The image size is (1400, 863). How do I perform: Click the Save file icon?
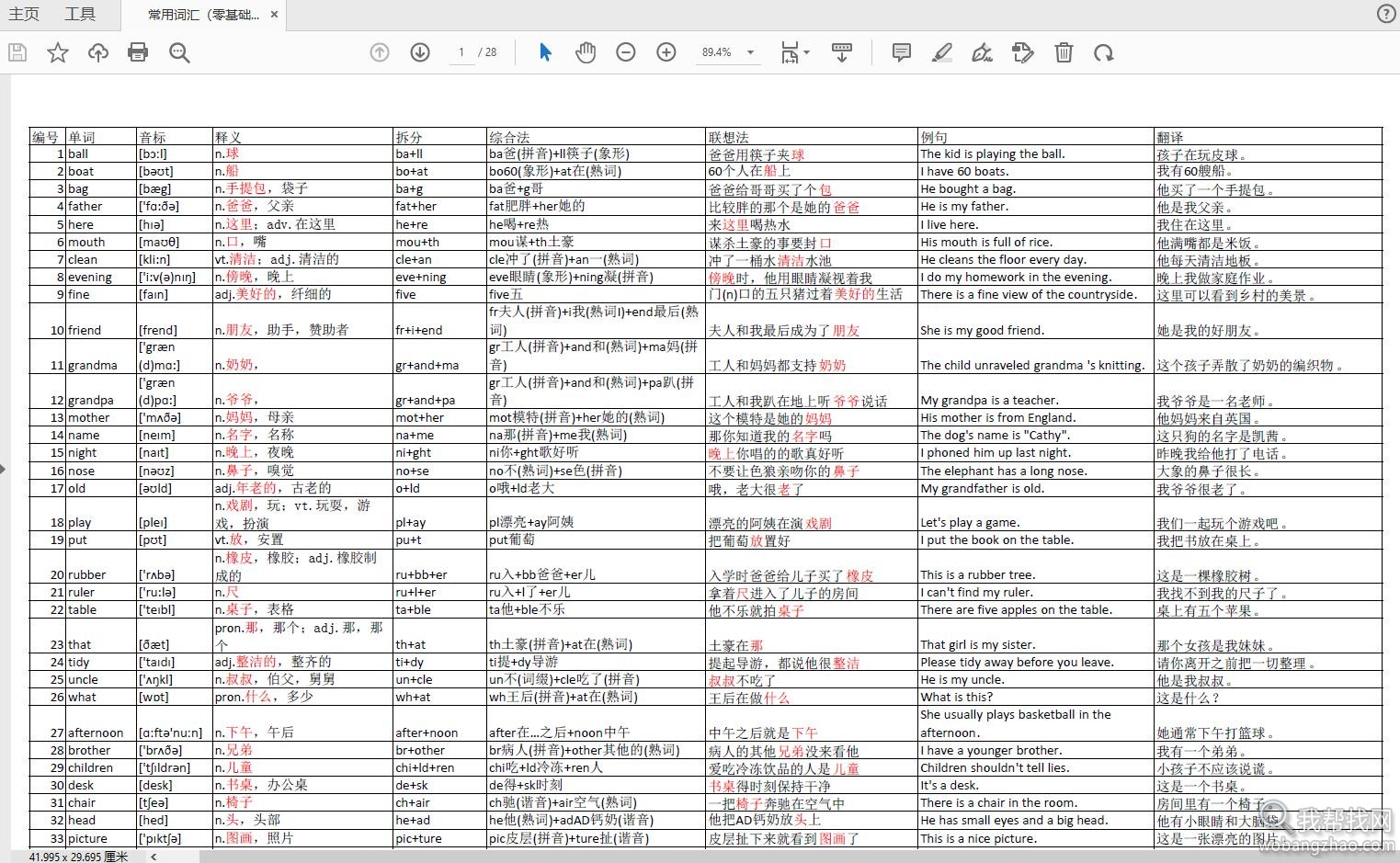click(17, 52)
